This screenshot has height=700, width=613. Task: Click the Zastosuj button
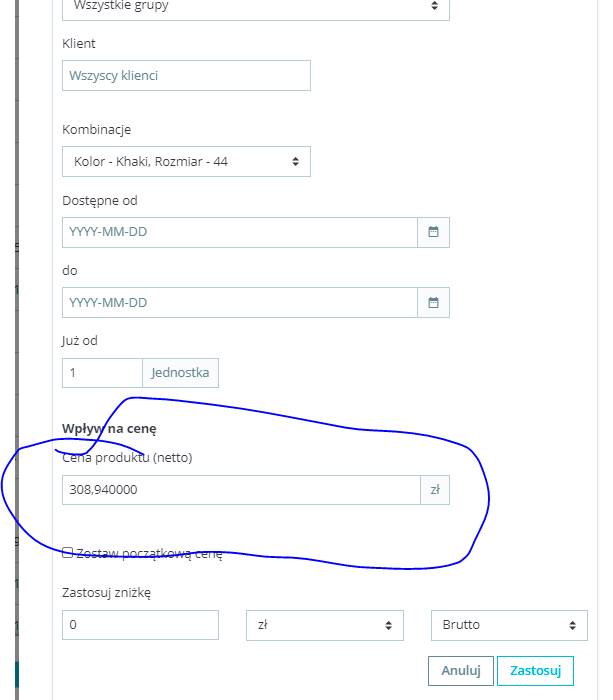(x=535, y=671)
